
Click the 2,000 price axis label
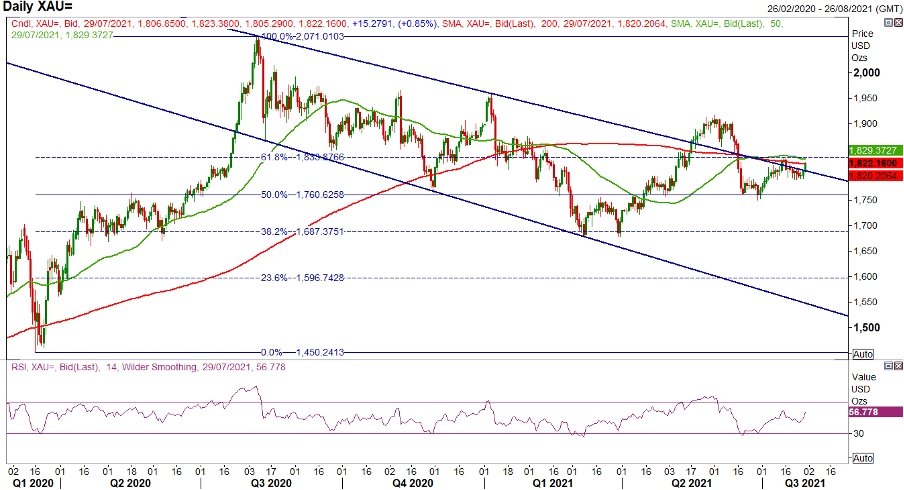point(867,73)
